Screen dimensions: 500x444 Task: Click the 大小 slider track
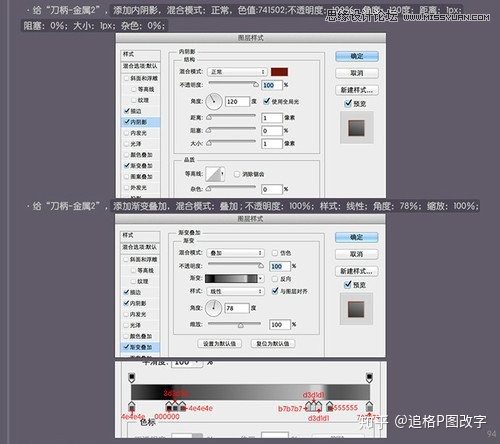232,142
